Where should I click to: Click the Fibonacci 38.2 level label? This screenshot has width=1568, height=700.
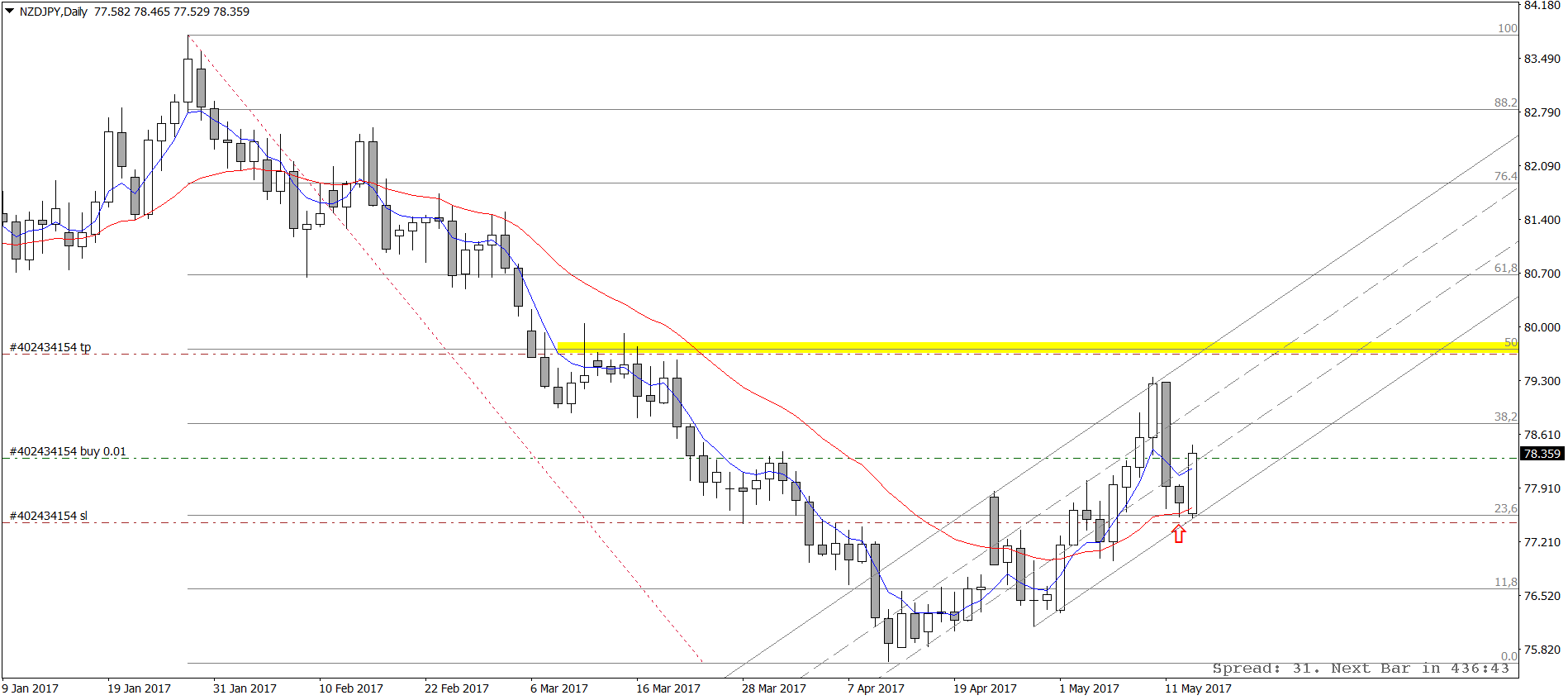pyautogui.click(x=1505, y=417)
